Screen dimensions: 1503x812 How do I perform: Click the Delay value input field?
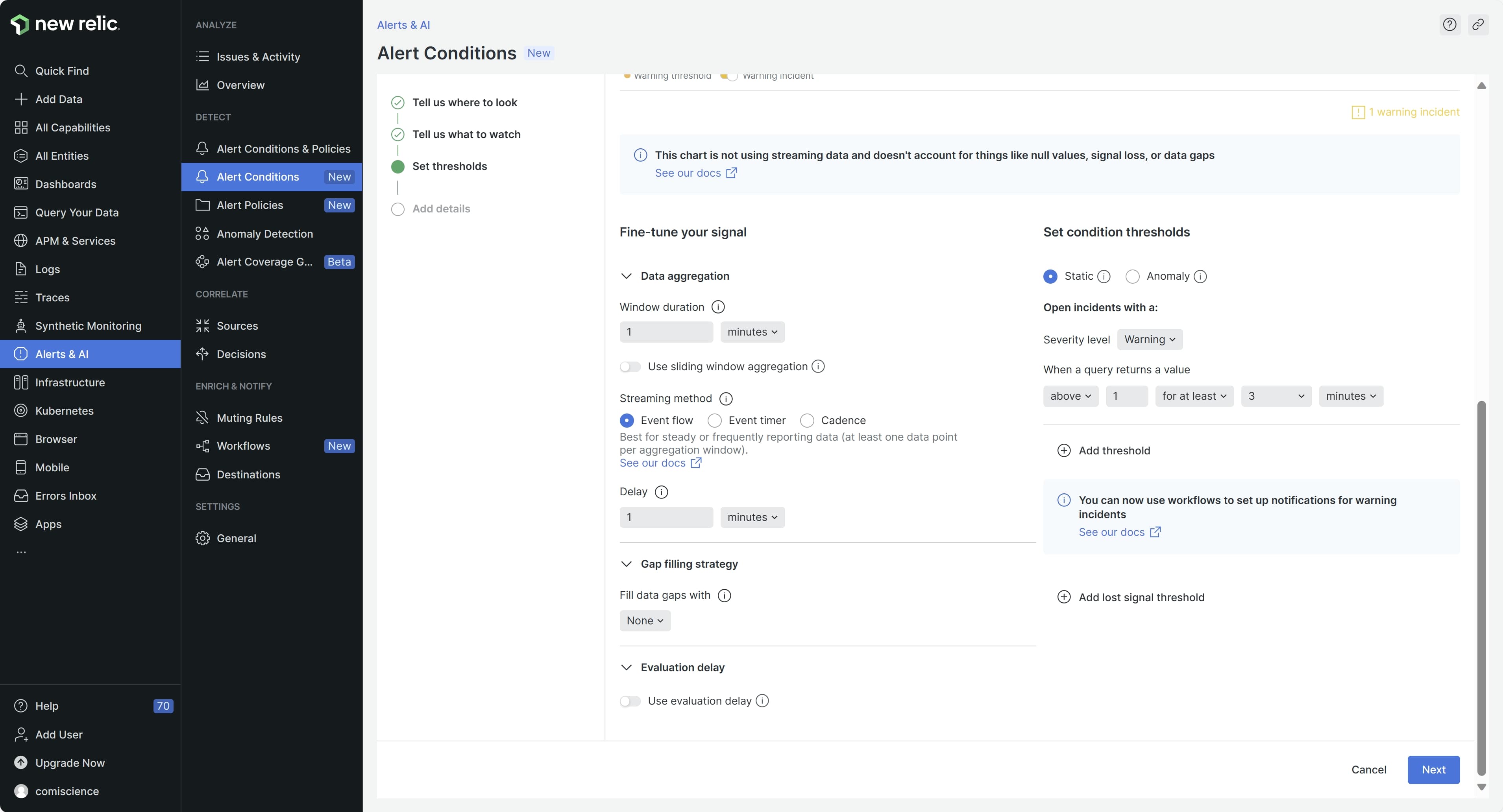(x=666, y=517)
